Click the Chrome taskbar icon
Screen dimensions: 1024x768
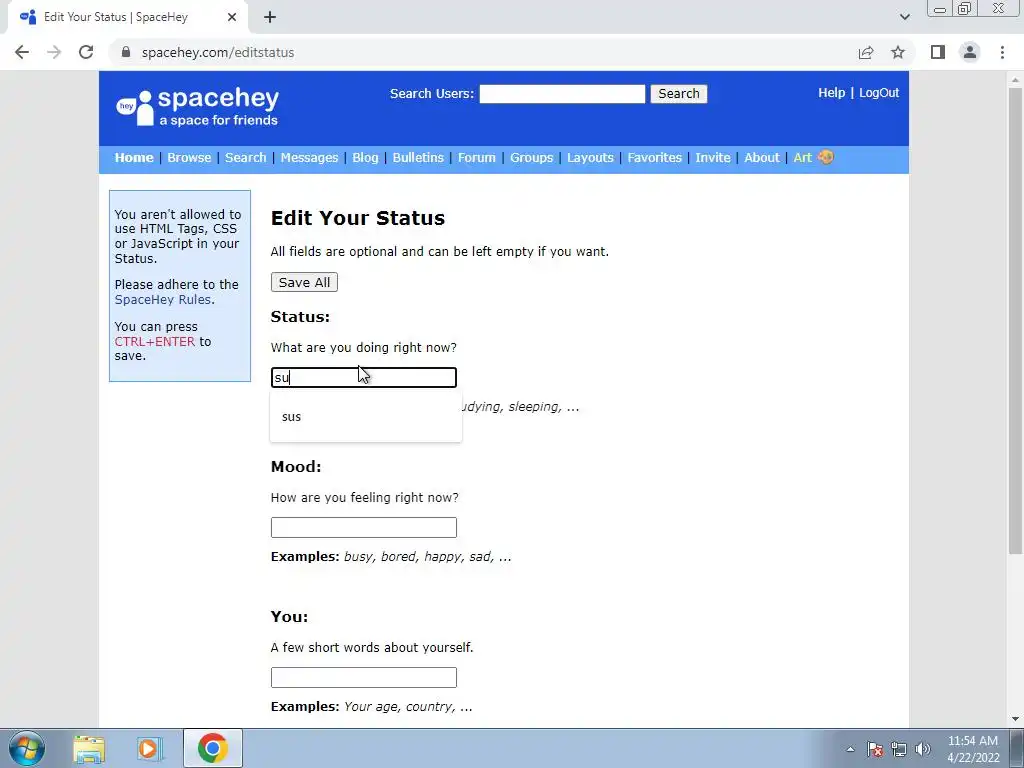click(212, 748)
